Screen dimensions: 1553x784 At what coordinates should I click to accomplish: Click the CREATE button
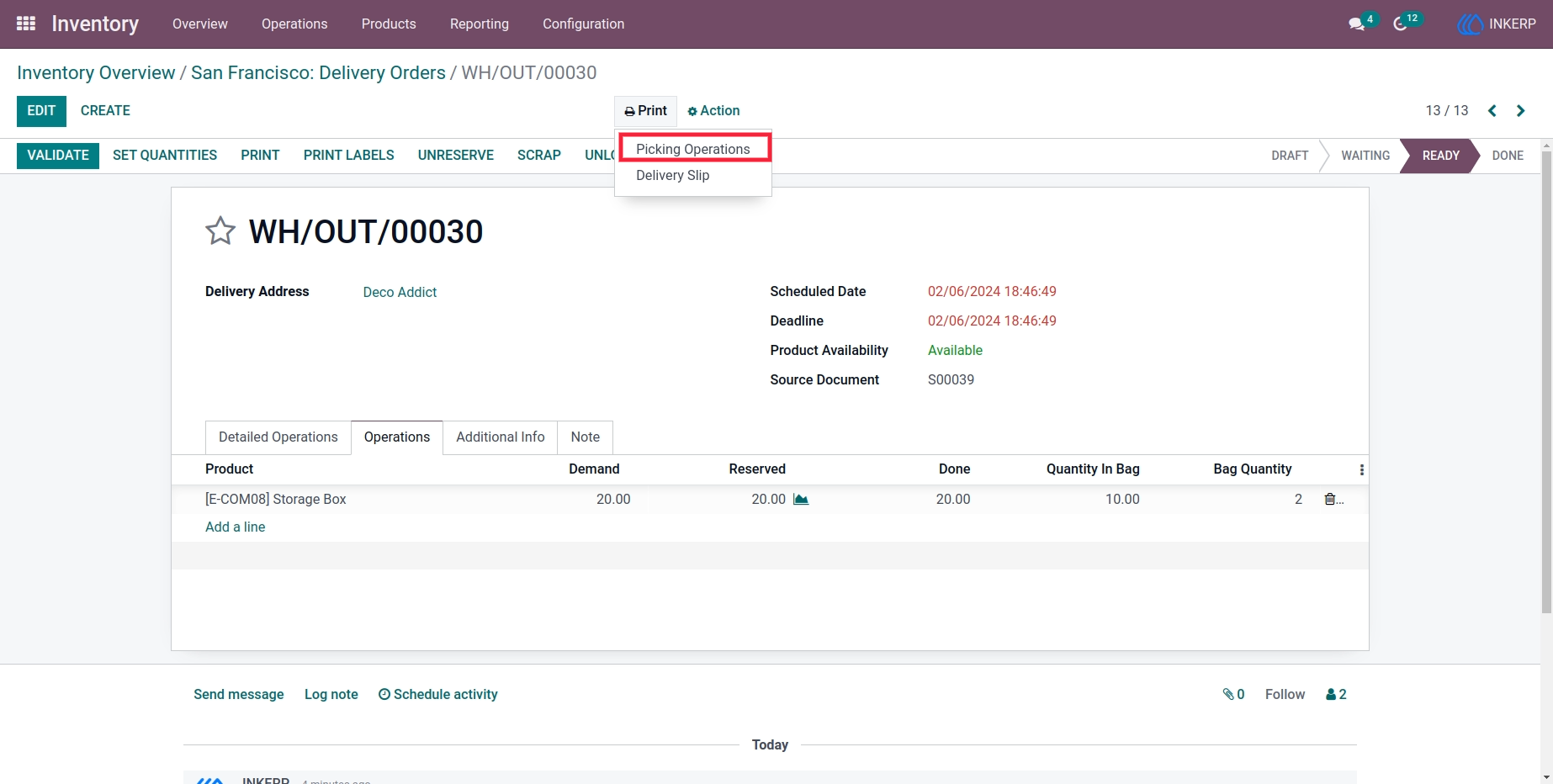tap(105, 111)
